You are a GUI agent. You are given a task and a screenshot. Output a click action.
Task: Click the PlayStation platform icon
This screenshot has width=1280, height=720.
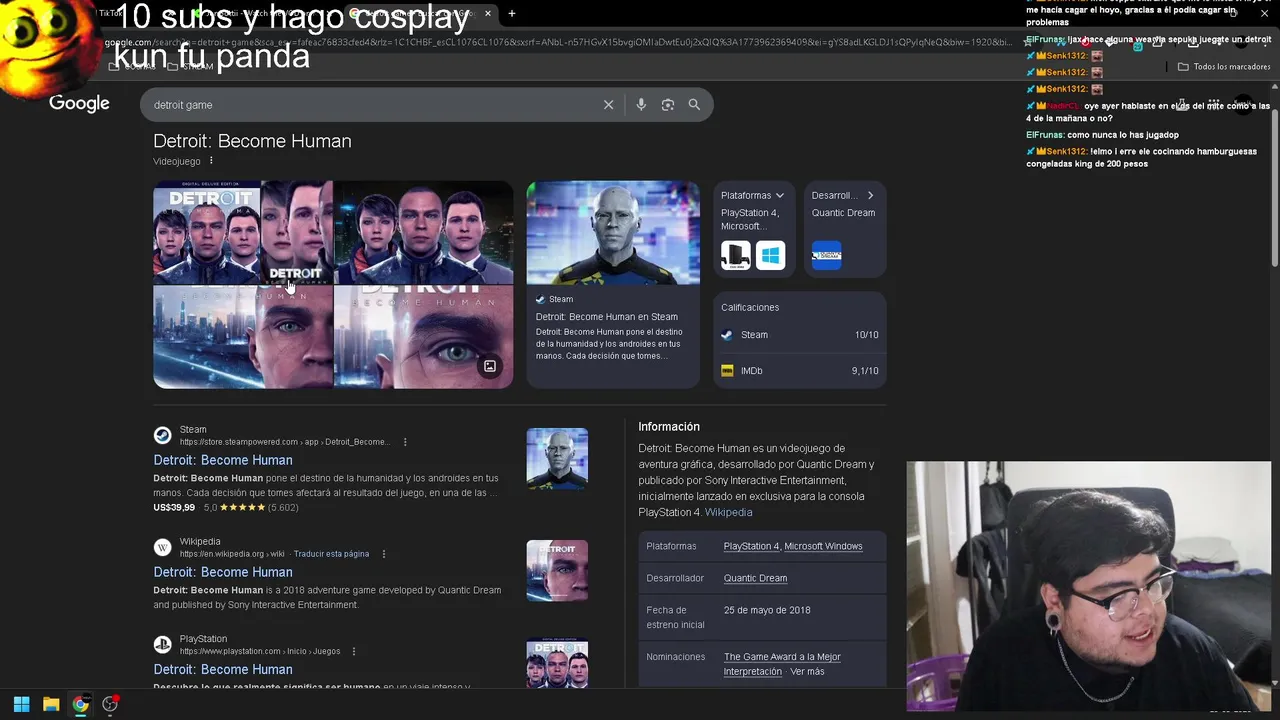point(736,256)
